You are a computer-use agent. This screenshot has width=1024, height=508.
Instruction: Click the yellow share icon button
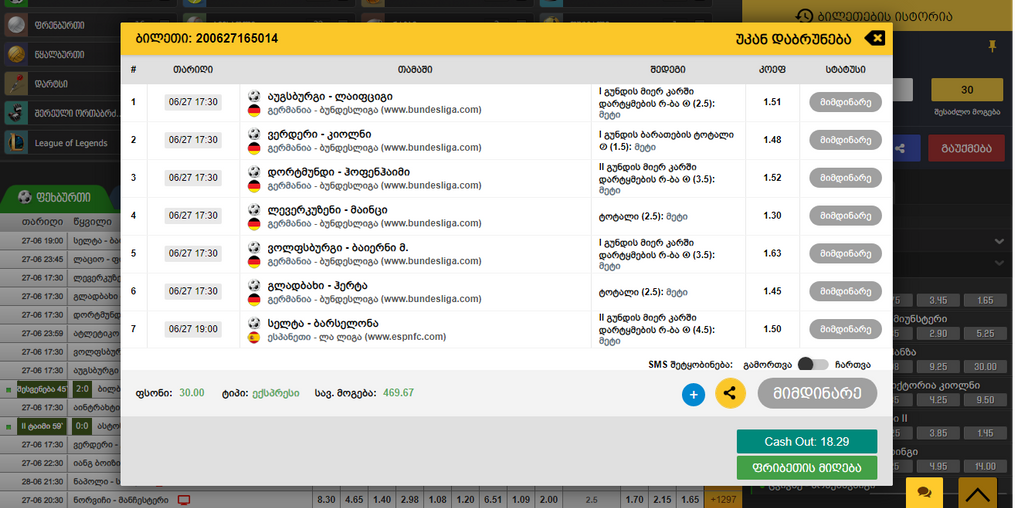click(x=730, y=394)
